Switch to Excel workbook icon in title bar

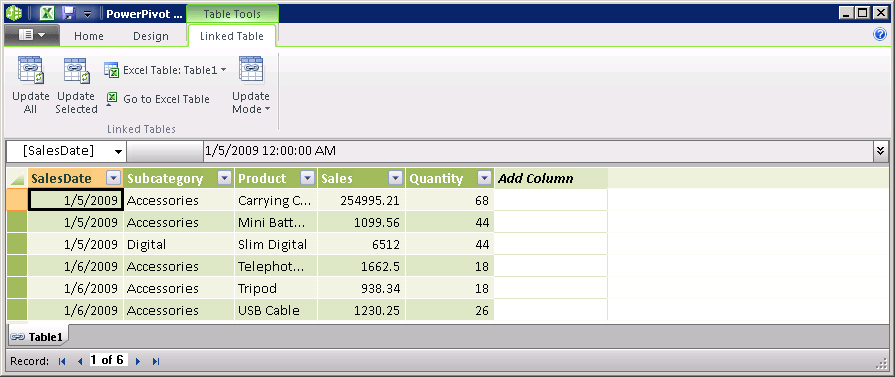(x=50, y=13)
